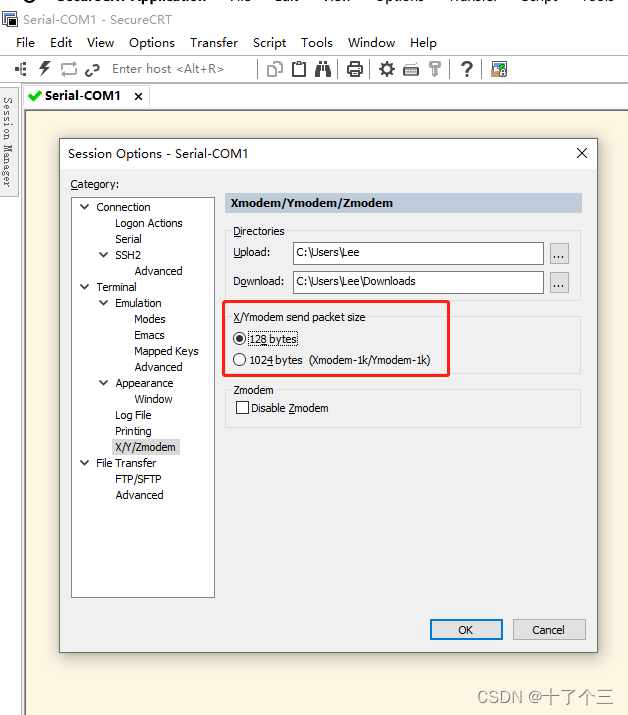Select Mapped Keys category

[x=166, y=351]
